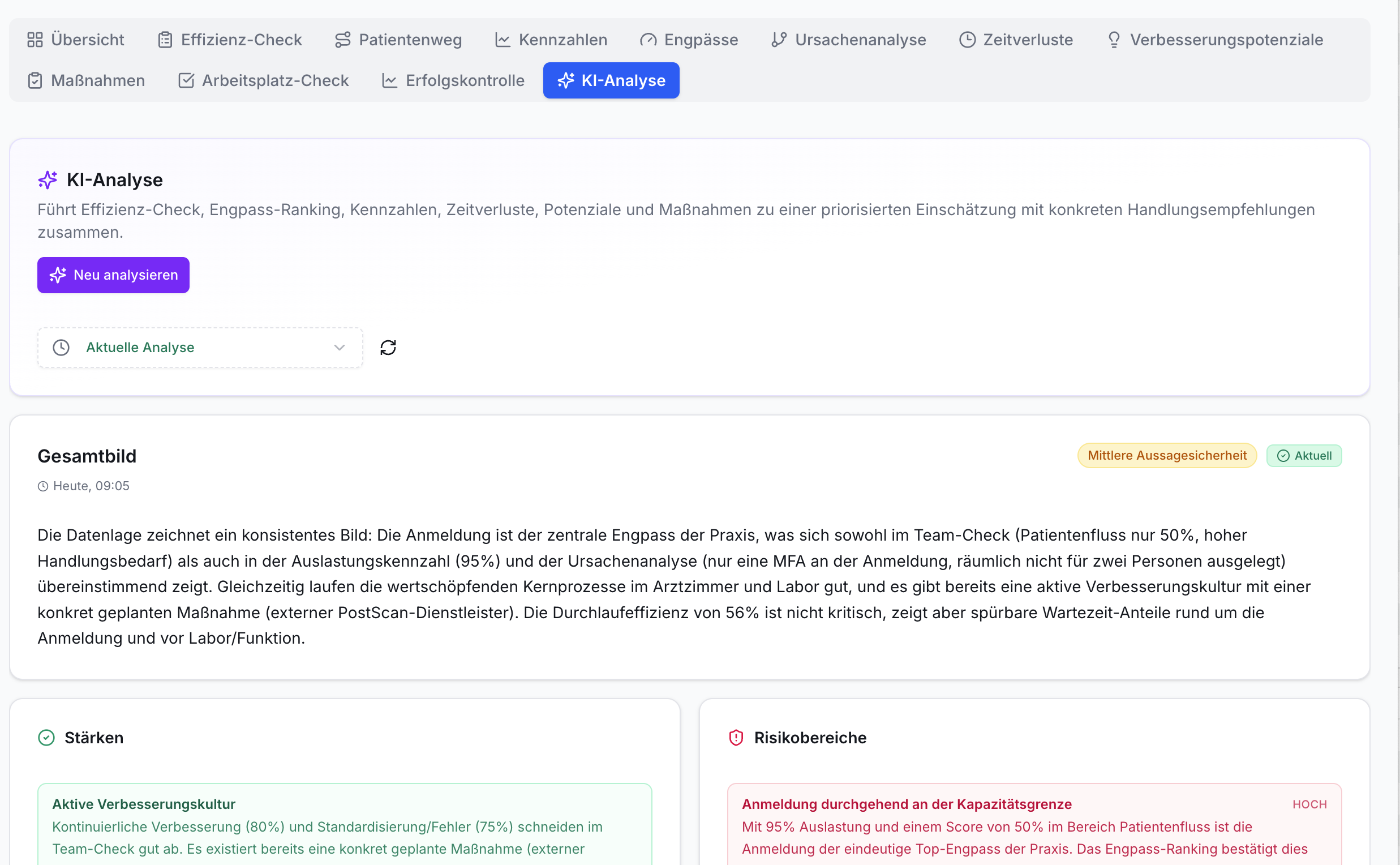Screen dimensions: 1400x865
Task: Click the Anmeldung durchgehend an der Kapazitätsgrenze title
Action: 907,804
